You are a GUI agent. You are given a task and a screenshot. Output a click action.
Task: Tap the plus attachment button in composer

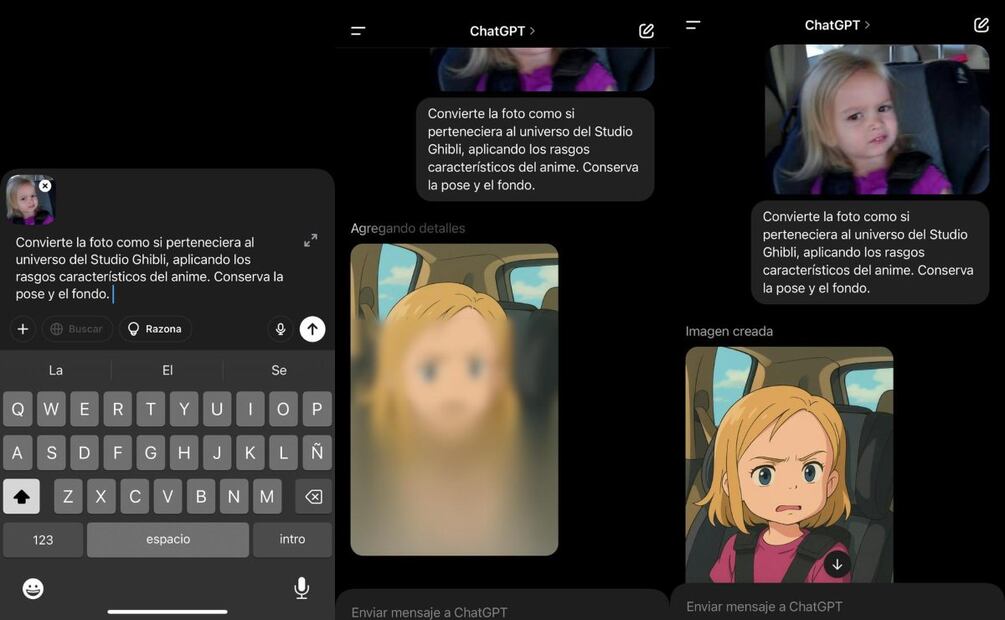click(22, 329)
